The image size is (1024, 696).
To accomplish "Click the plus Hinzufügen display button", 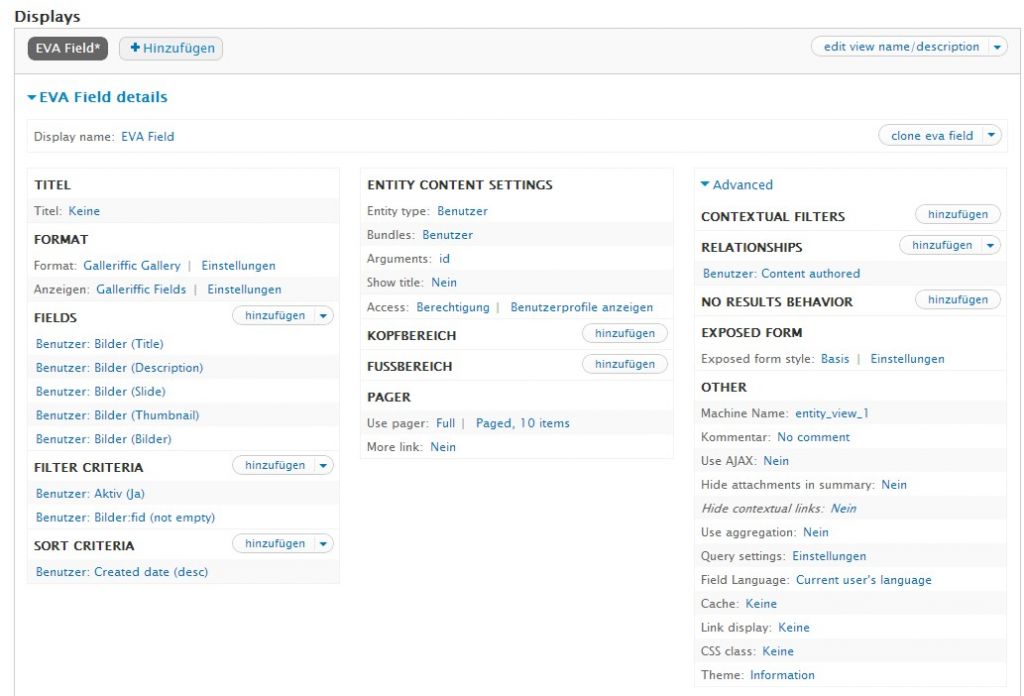I will coord(171,48).
